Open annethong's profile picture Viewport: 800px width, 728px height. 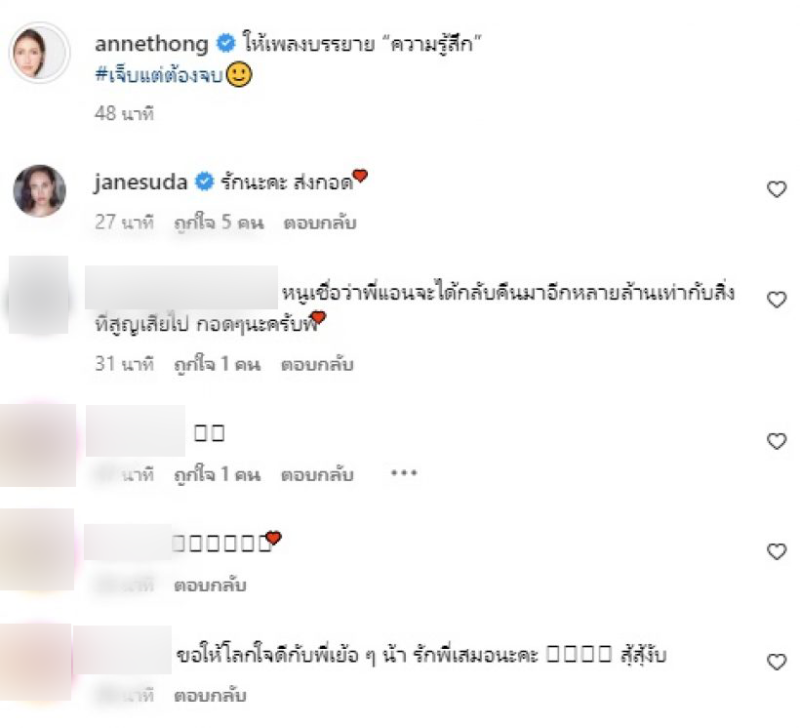[39, 53]
